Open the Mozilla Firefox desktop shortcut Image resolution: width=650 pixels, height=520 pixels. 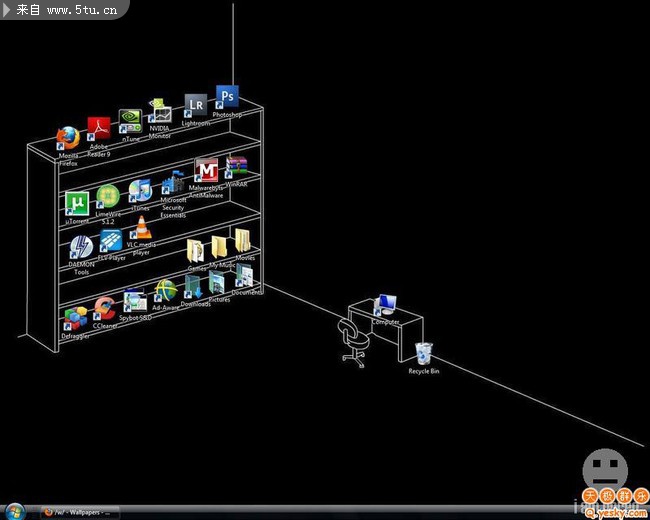click(x=68, y=138)
